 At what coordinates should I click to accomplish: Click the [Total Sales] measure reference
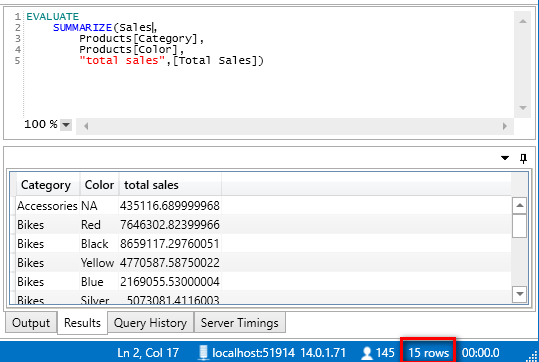pos(215,61)
